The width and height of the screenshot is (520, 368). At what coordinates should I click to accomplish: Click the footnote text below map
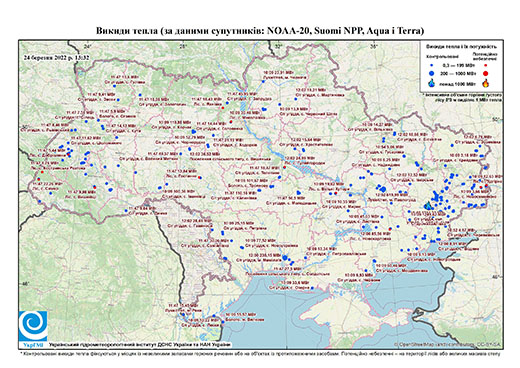pyautogui.click(x=260, y=353)
